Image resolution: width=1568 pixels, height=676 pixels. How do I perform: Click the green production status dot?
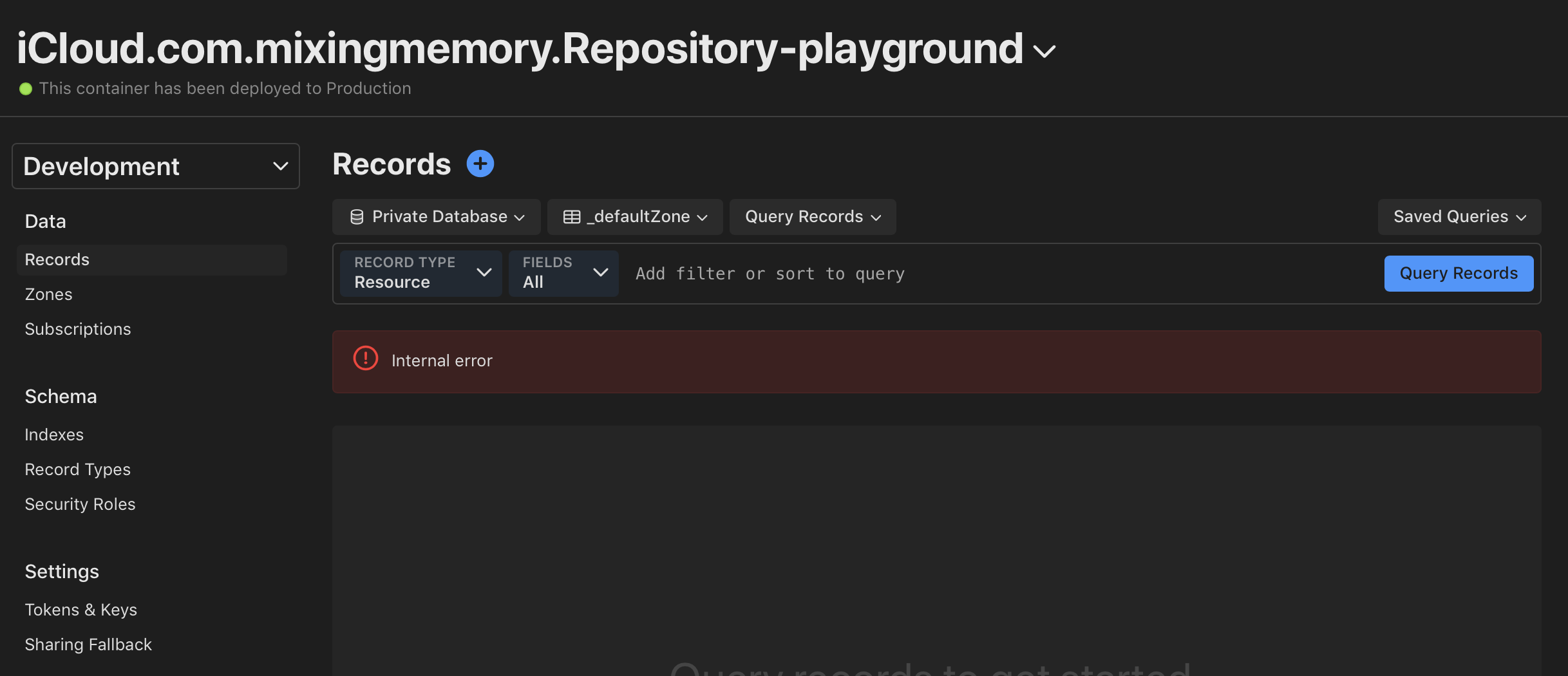(26, 89)
